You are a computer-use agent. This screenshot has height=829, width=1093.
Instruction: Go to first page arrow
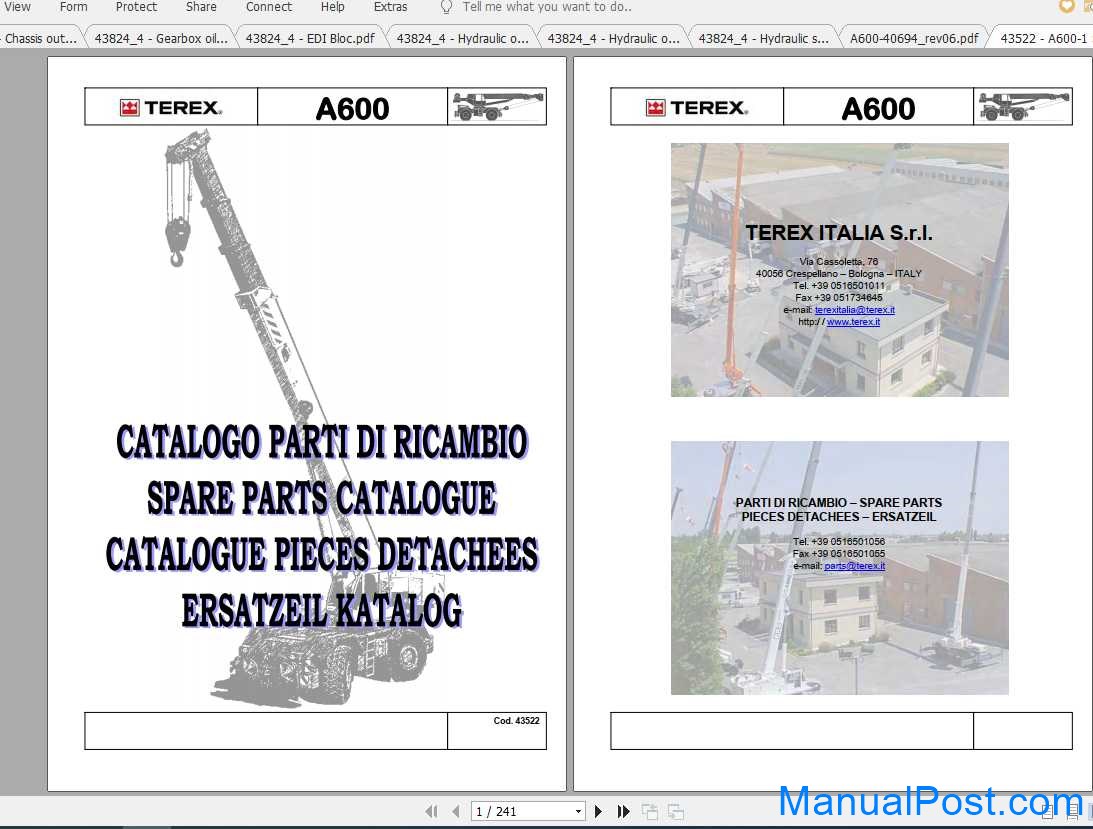[x=431, y=811]
